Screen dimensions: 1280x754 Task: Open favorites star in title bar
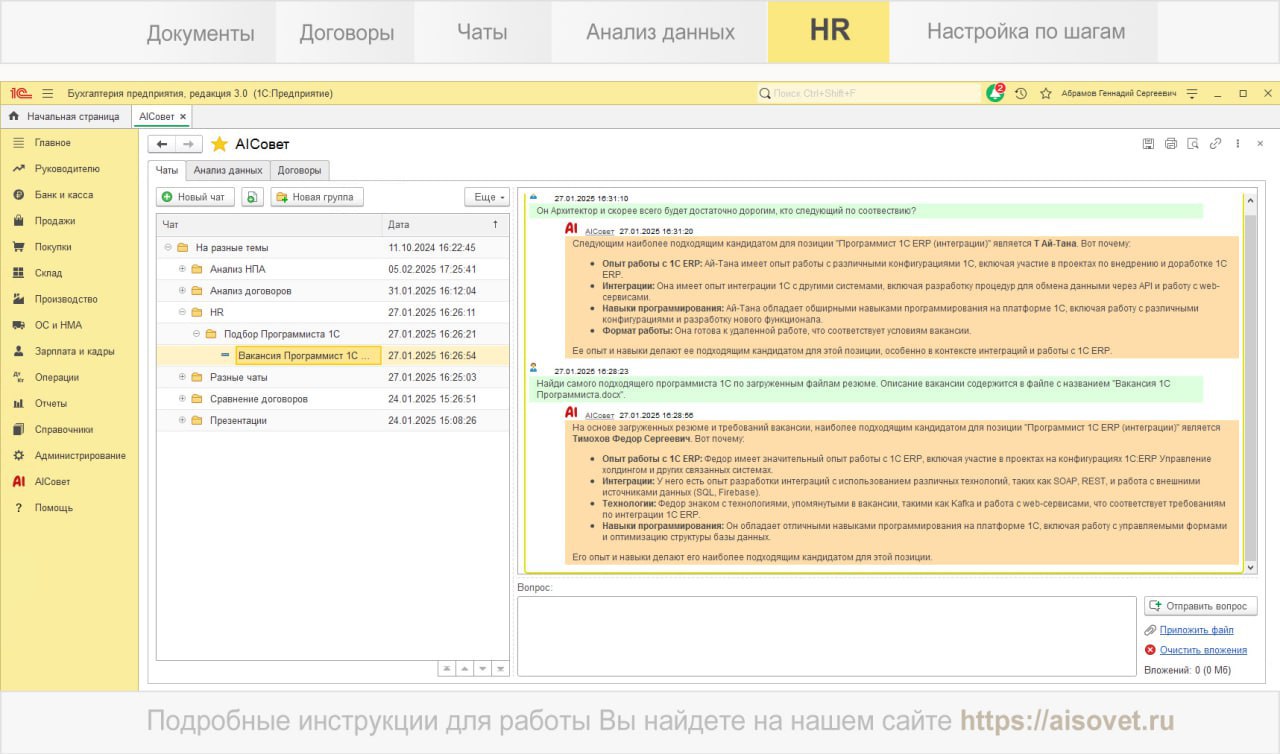(1046, 93)
